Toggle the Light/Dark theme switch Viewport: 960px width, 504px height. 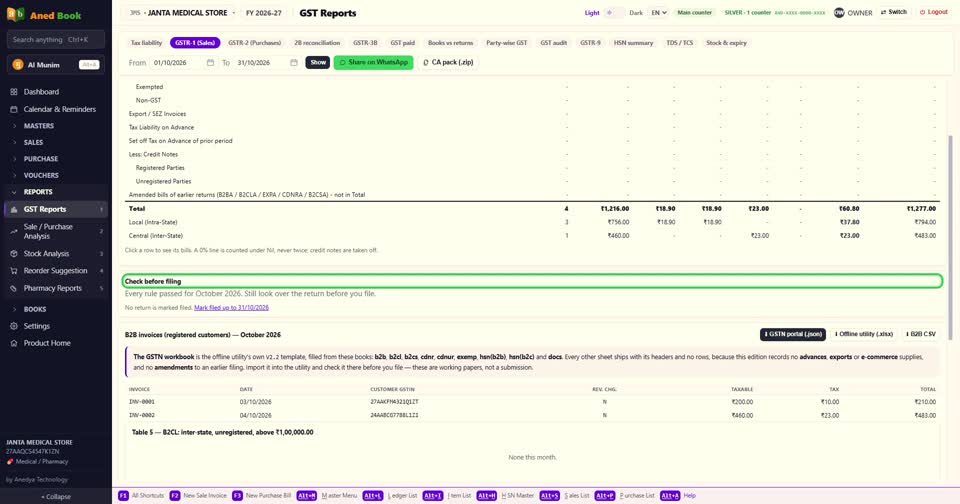click(614, 13)
